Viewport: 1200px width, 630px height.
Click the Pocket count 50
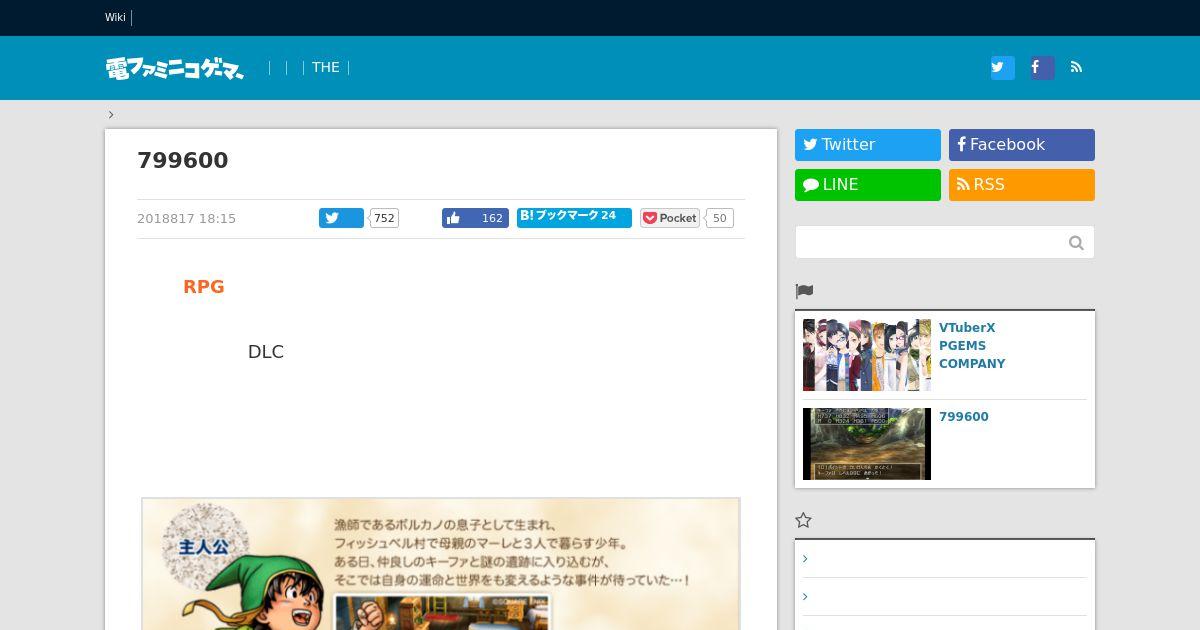719,218
